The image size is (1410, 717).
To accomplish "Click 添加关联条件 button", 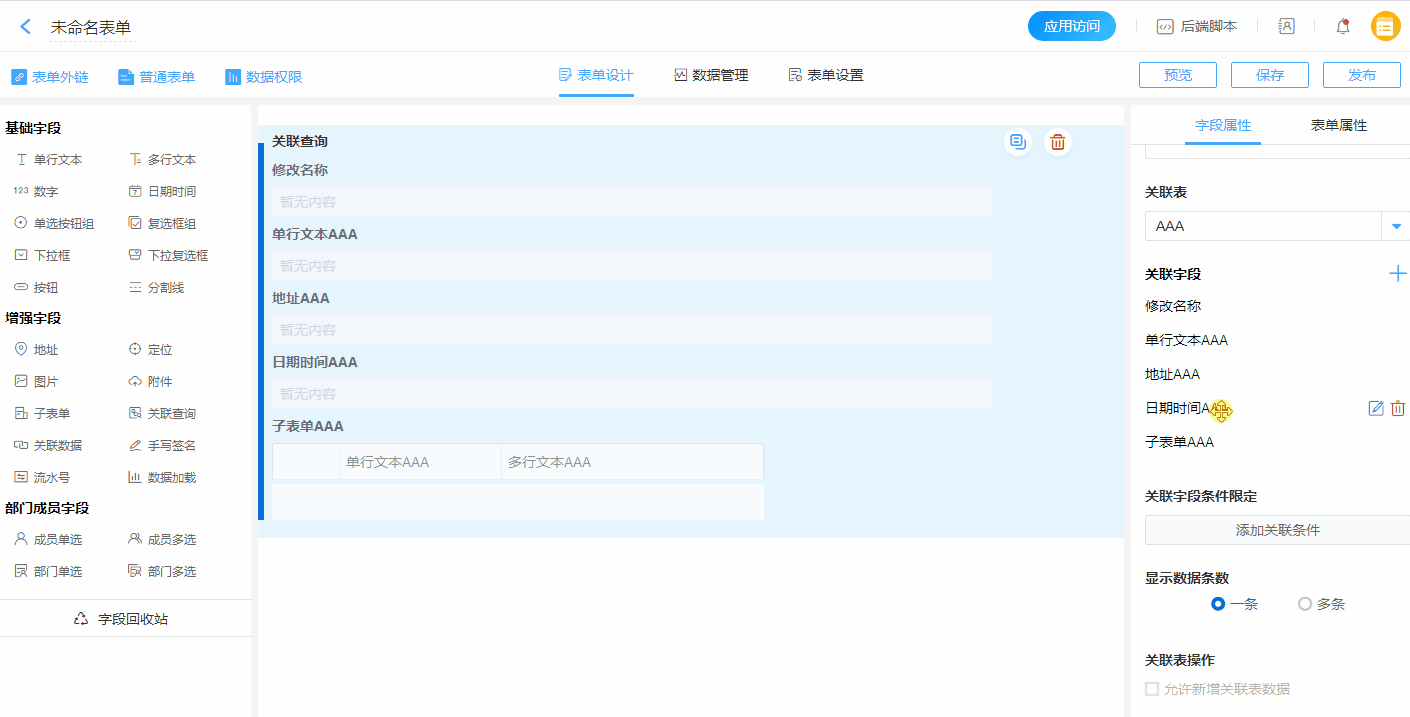I will coord(1277,530).
